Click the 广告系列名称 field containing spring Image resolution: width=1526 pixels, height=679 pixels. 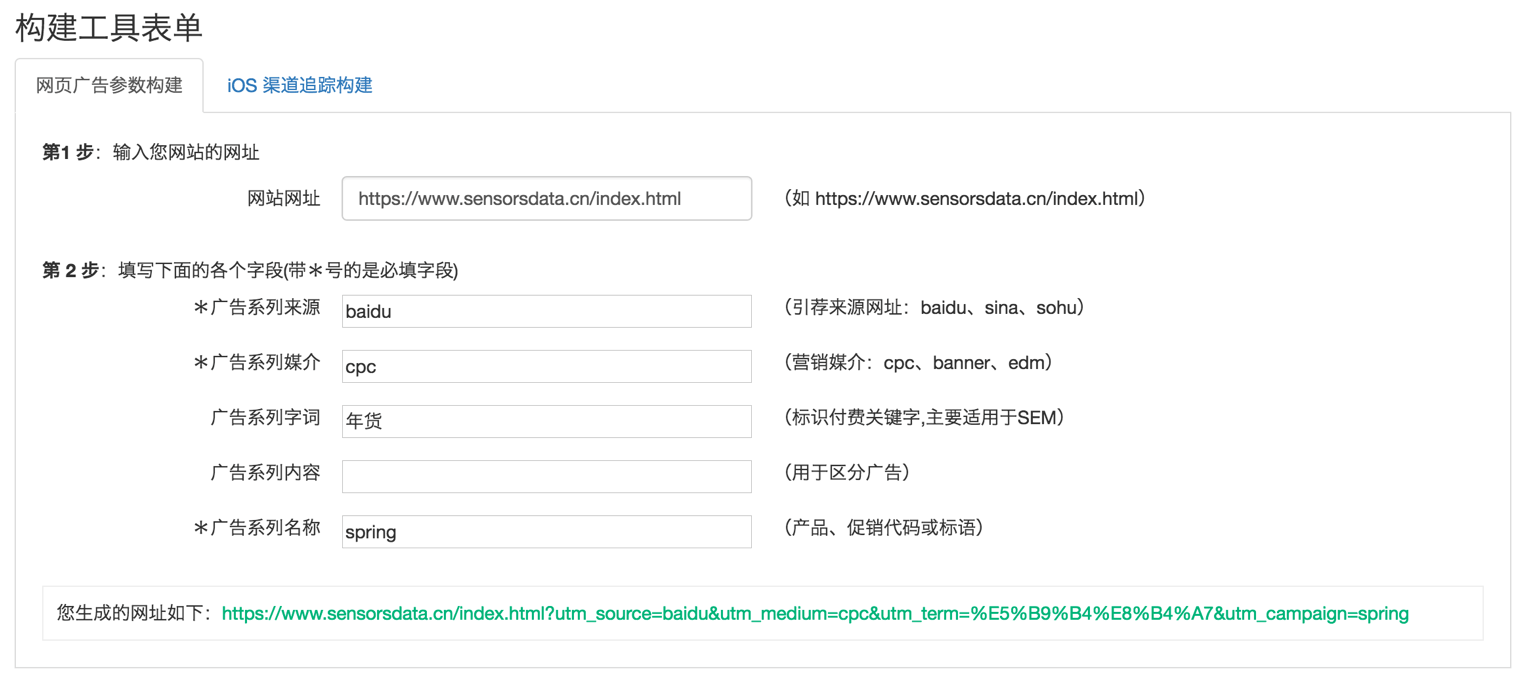(x=546, y=531)
